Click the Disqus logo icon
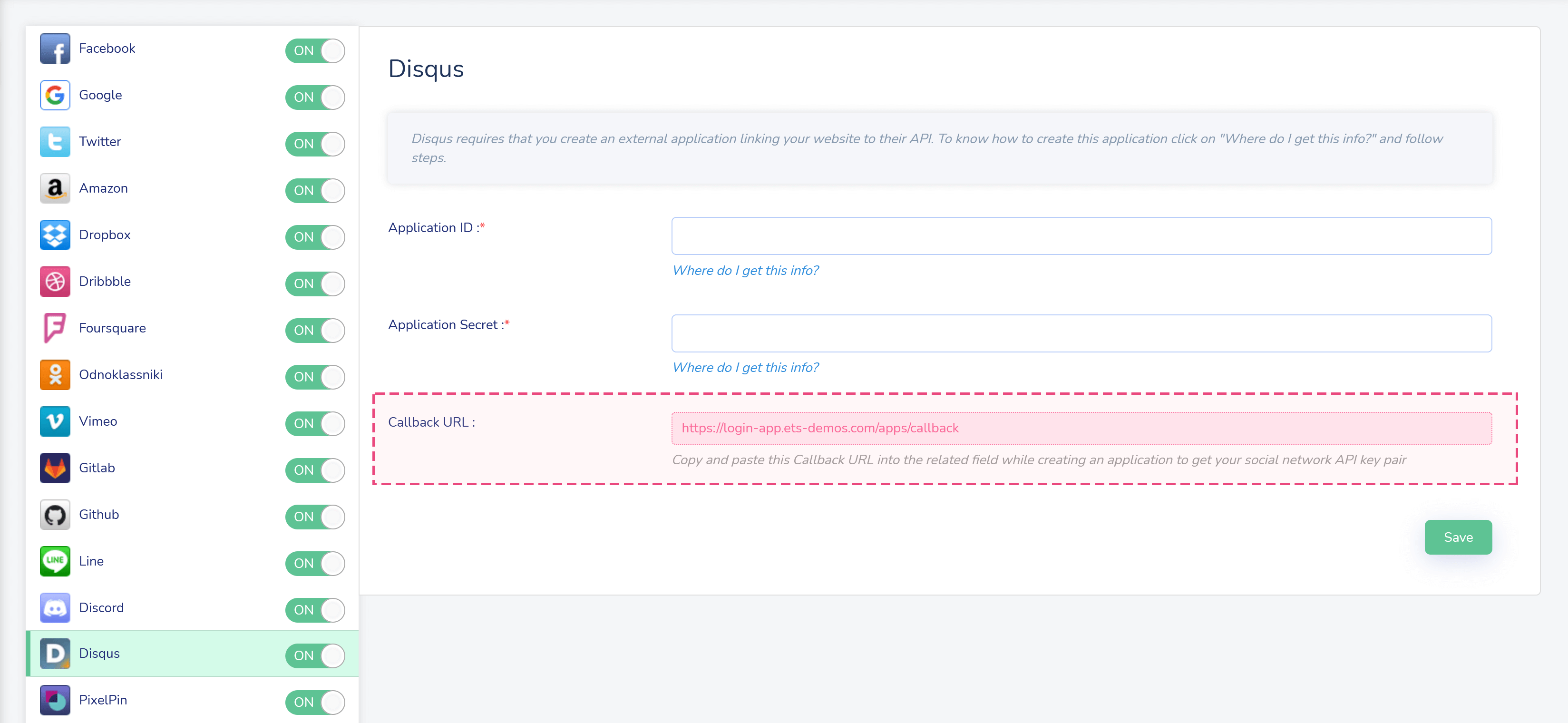This screenshot has height=723, width=1568. pos(55,654)
